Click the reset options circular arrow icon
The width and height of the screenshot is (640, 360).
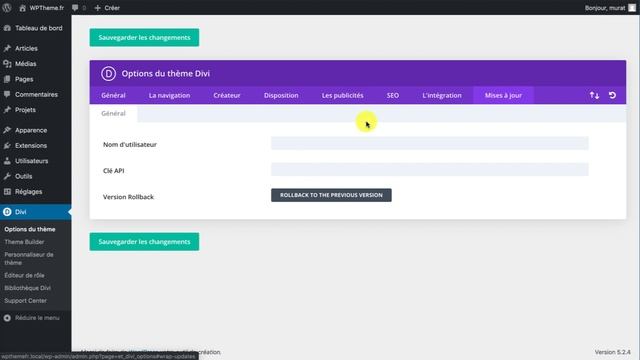[612, 95]
